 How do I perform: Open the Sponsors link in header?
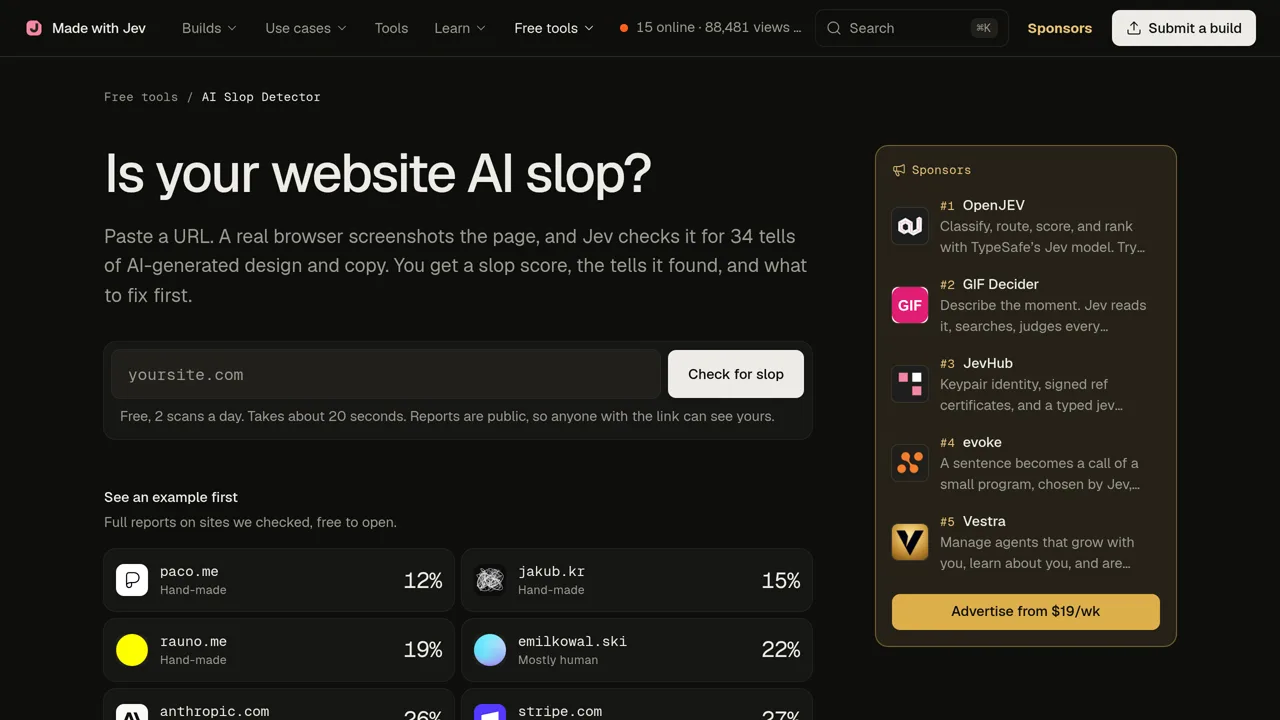[1059, 28]
